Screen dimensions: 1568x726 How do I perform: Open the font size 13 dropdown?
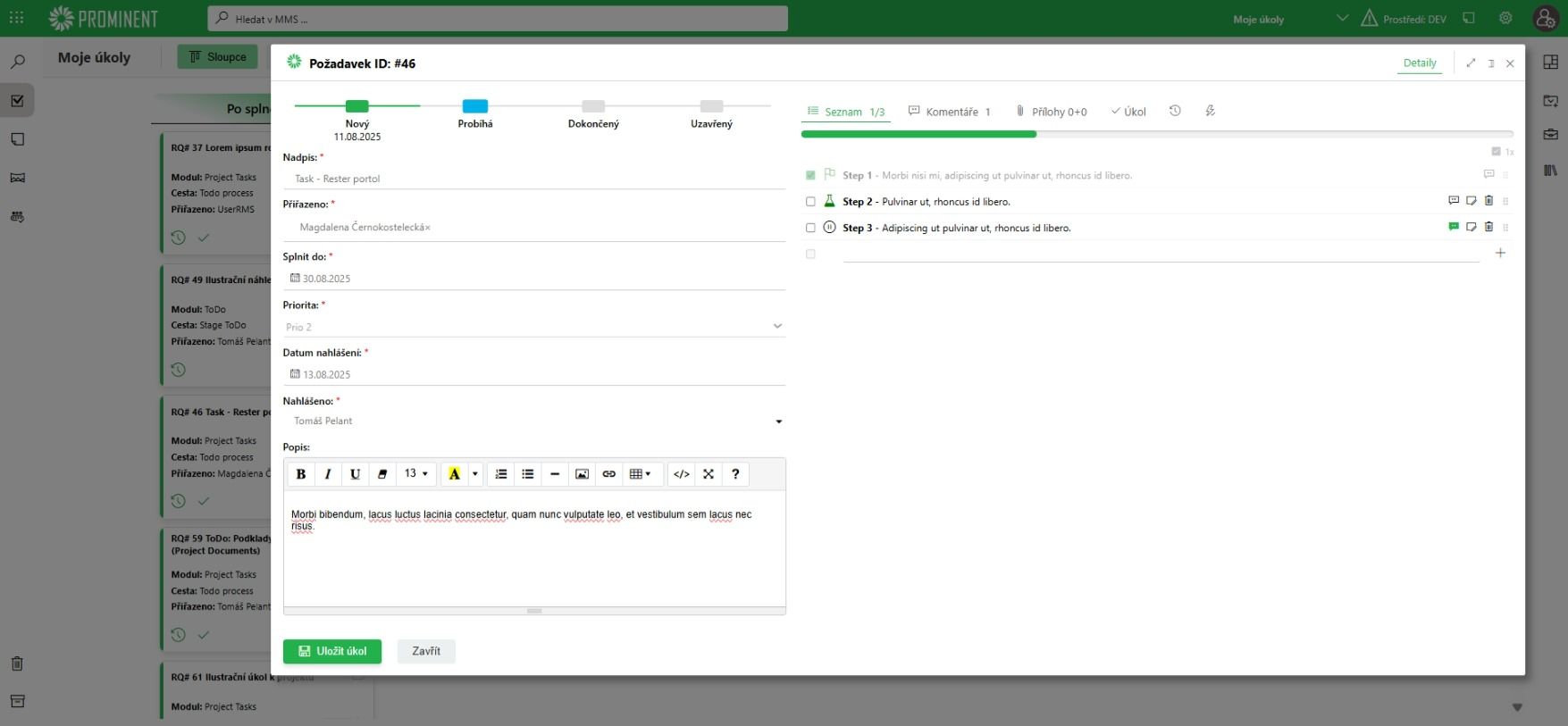(415, 474)
